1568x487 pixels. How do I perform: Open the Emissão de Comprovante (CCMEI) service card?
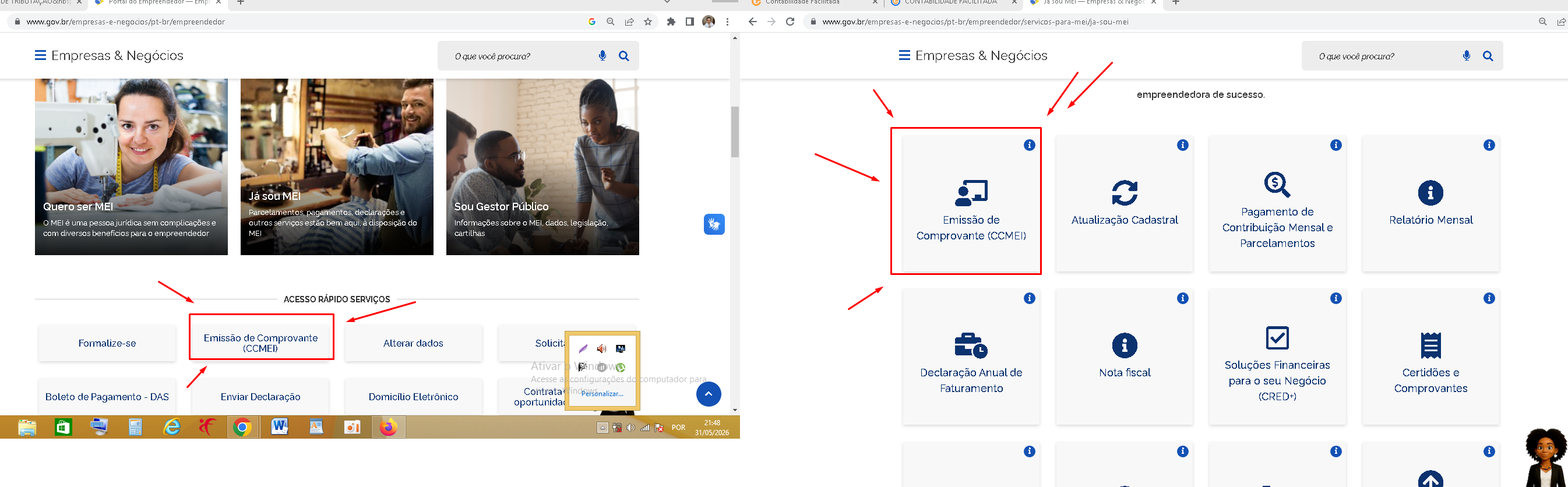pyautogui.click(x=971, y=203)
